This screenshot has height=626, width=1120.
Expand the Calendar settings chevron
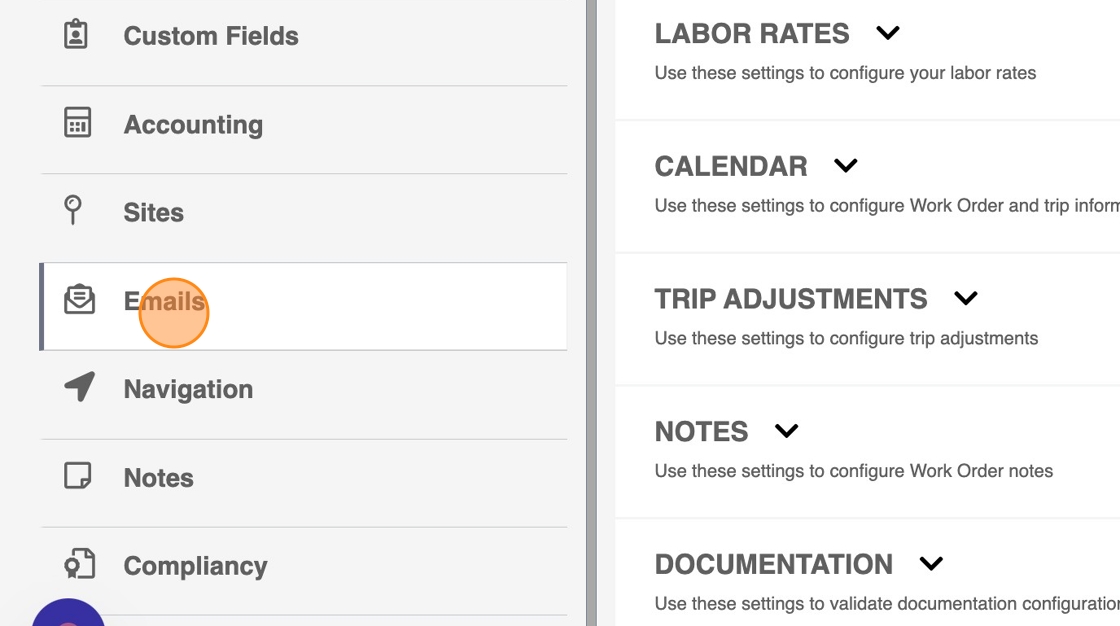846,166
